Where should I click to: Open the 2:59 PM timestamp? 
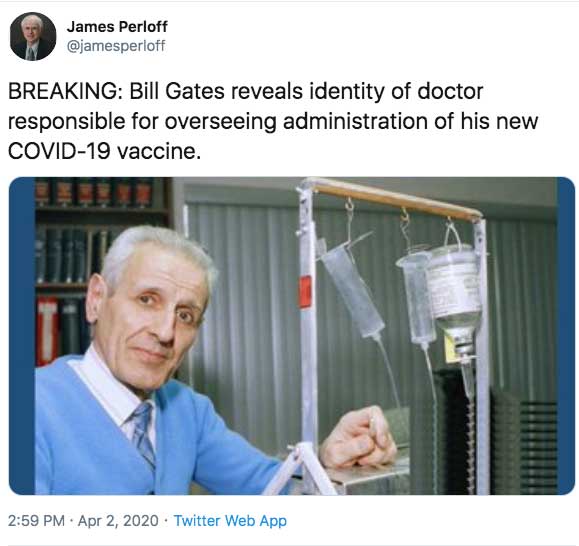click(36, 521)
